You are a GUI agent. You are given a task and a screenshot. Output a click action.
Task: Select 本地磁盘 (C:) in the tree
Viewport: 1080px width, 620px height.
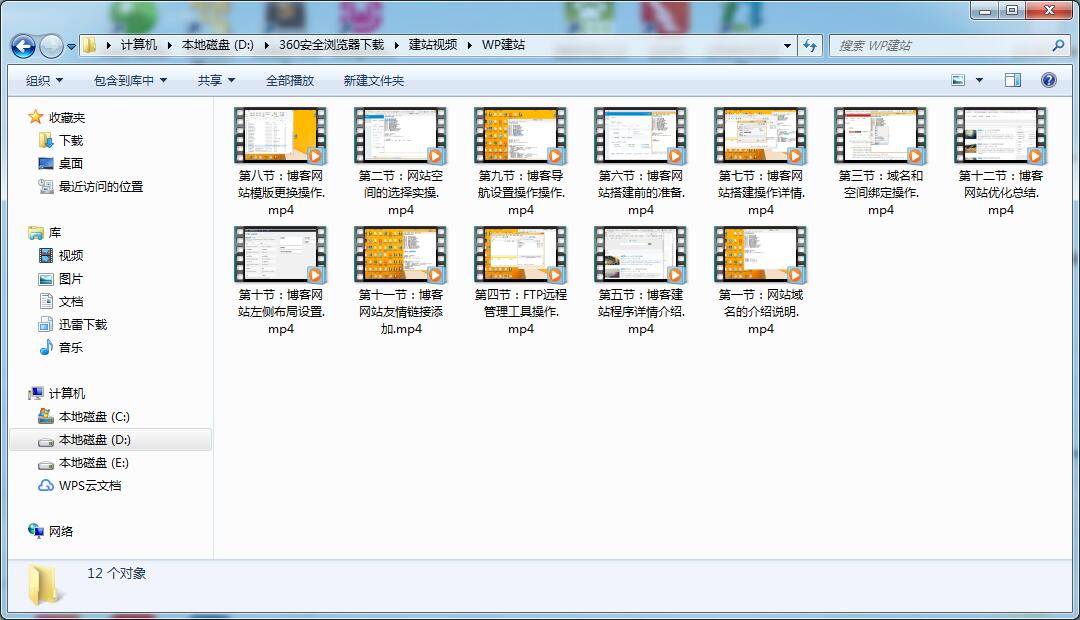point(94,417)
